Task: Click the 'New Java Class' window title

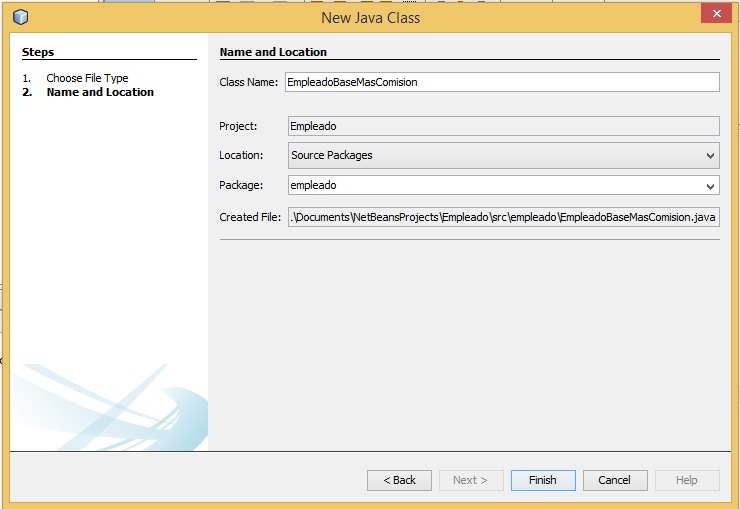Action: [x=370, y=17]
